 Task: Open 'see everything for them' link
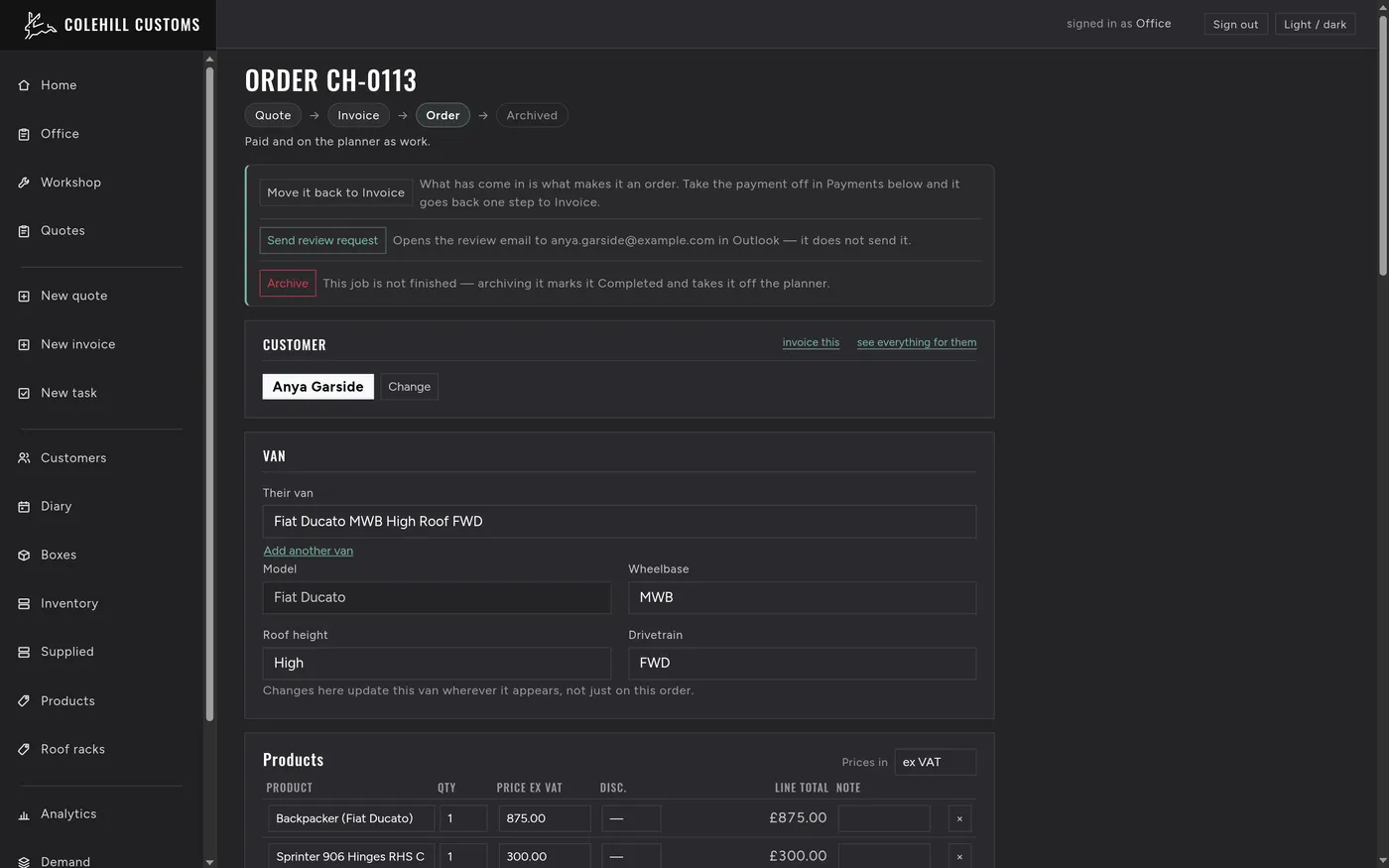917,342
